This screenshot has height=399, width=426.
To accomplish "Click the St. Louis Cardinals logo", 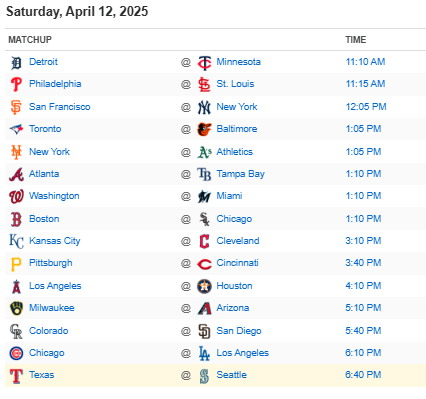I will [x=204, y=85].
